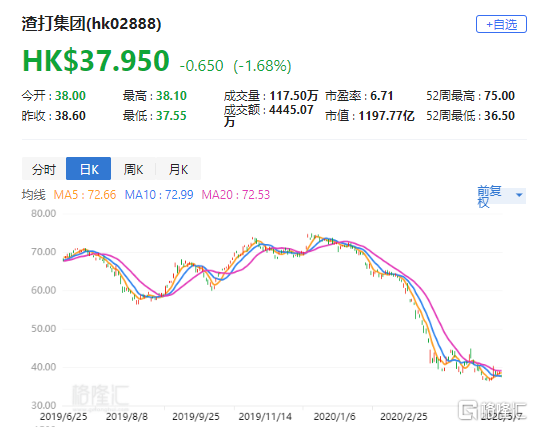Select the 日K chart tab
Viewport: 533px width, 427px height.
pyautogui.click(x=88, y=169)
